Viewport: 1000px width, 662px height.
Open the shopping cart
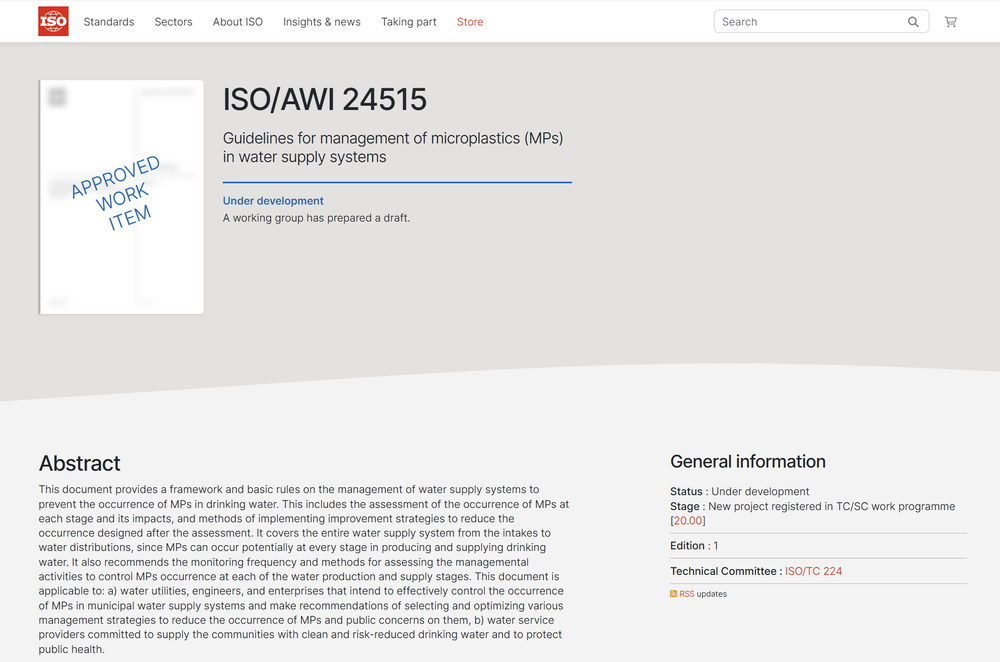point(950,22)
